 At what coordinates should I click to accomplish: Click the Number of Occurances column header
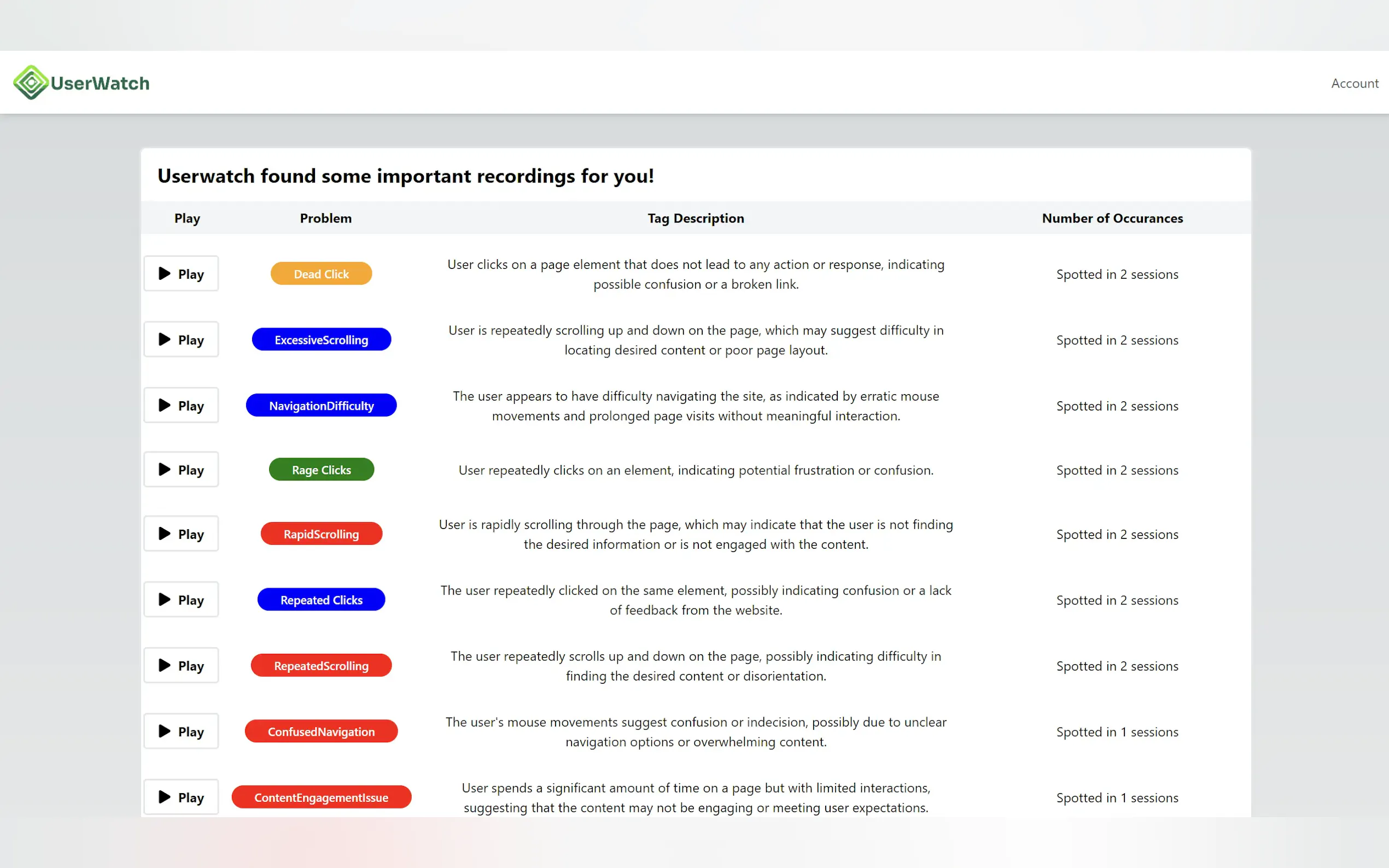pyautogui.click(x=1112, y=218)
